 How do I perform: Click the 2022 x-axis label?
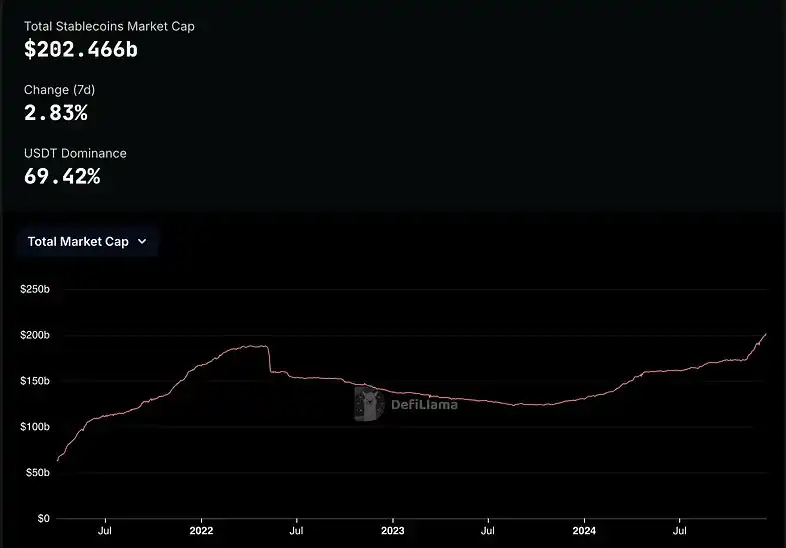click(201, 532)
